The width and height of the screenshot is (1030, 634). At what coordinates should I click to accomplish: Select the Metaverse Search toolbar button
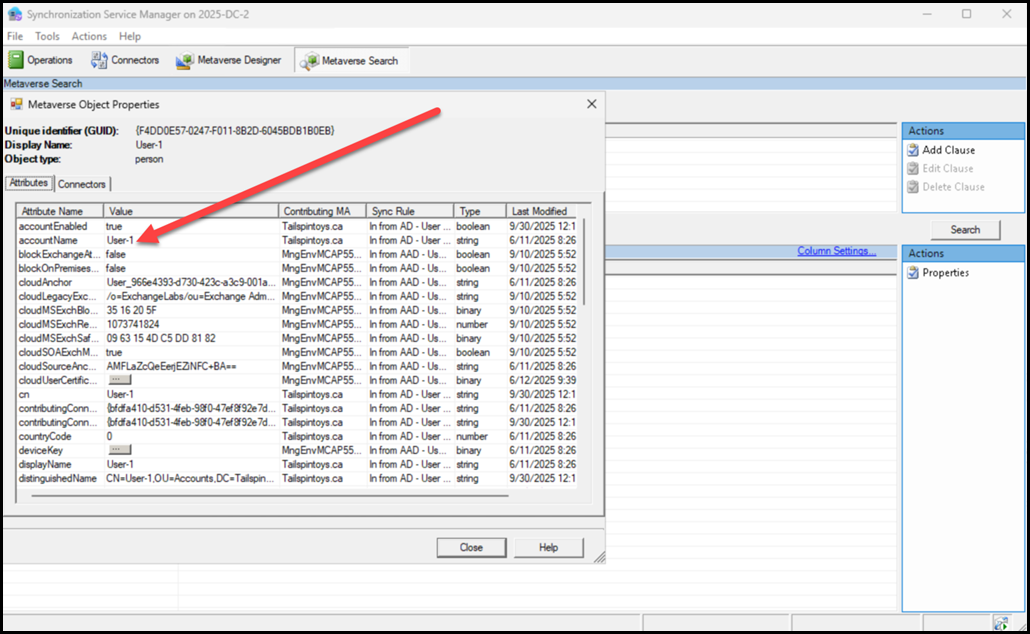click(x=351, y=61)
